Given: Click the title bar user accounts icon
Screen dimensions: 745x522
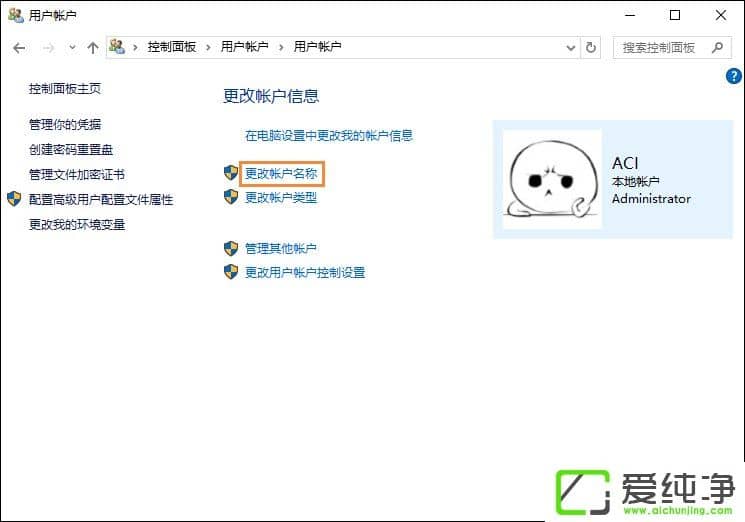Looking at the screenshot, I should [16, 15].
